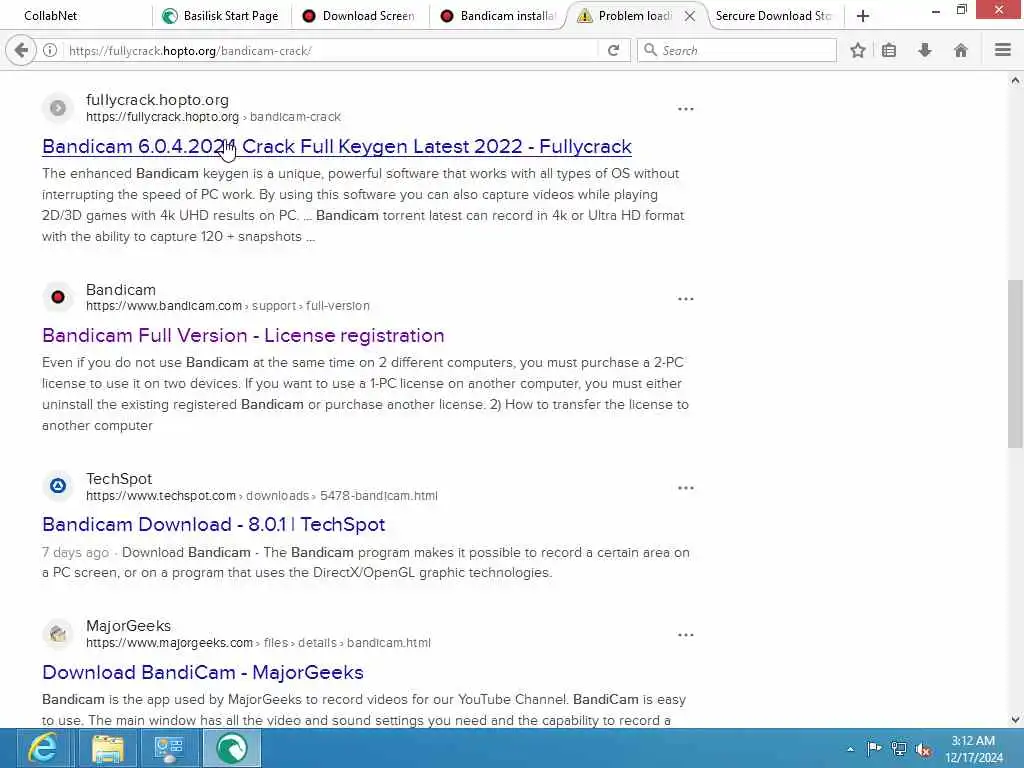Click the fullycrack.hopto.org result site icon
The image size is (1024, 768).
coord(58,108)
